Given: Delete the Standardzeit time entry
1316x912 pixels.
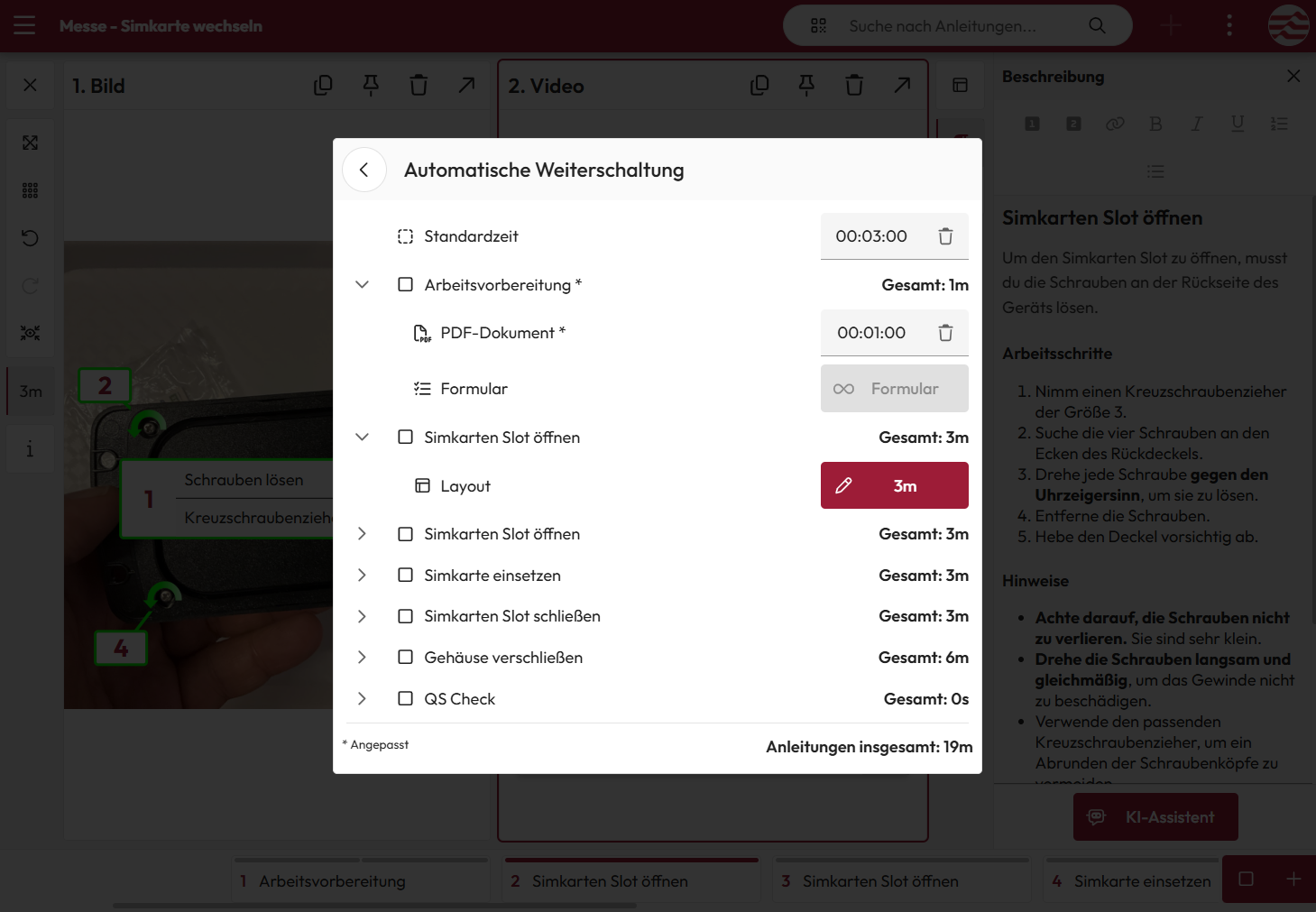Looking at the screenshot, I should click(x=945, y=236).
